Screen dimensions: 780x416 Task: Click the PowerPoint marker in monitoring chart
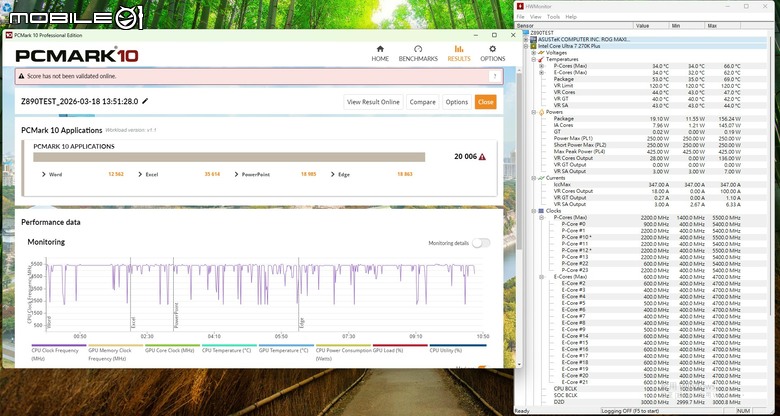(x=177, y=314)
